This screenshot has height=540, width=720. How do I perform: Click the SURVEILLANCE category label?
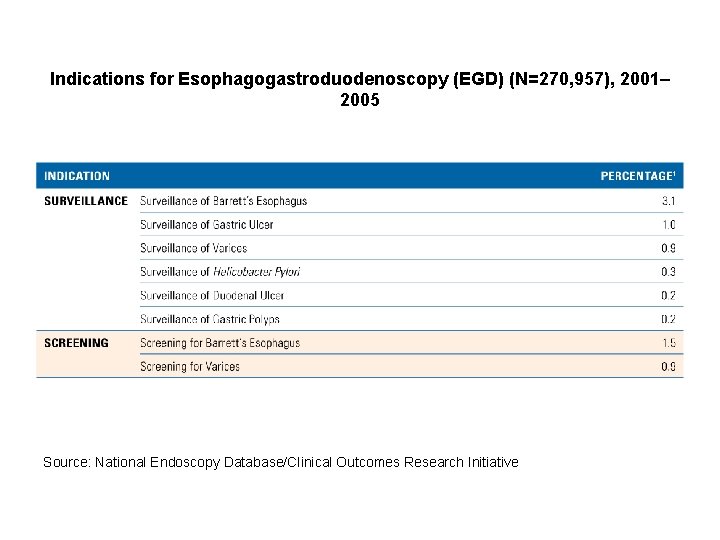(86, 201)
